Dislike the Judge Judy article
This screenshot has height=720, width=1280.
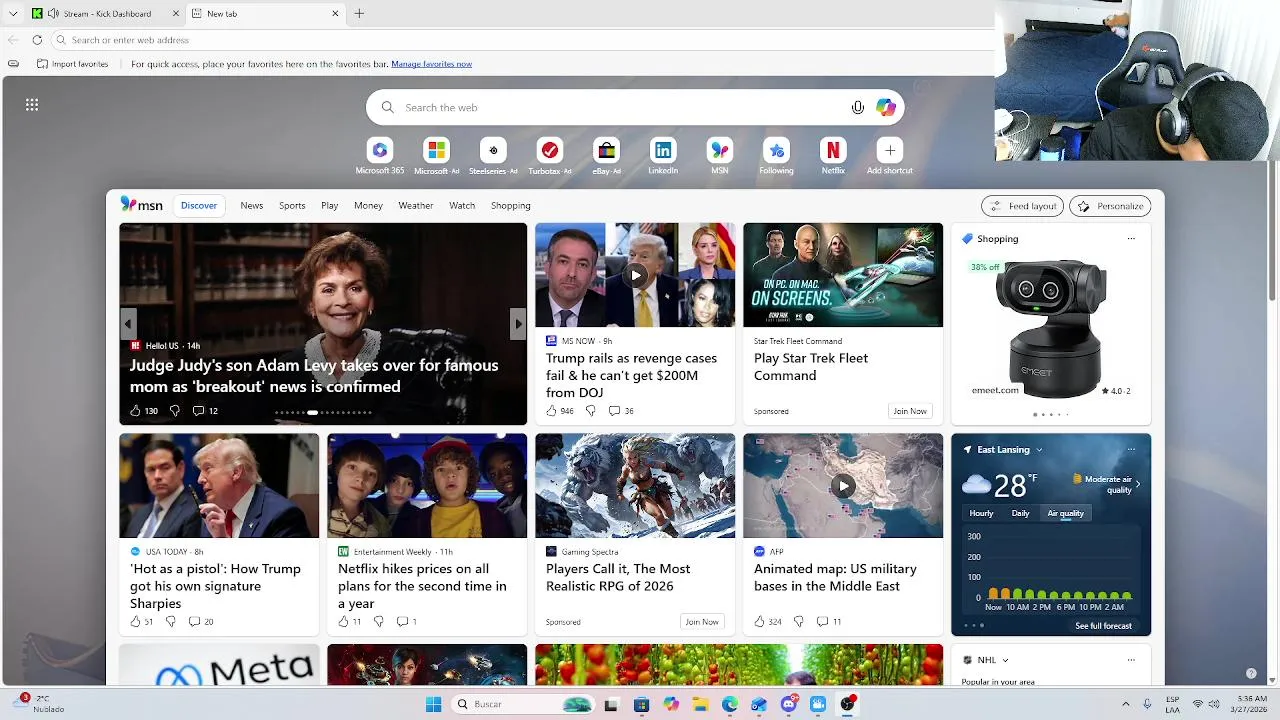point(175,411)
